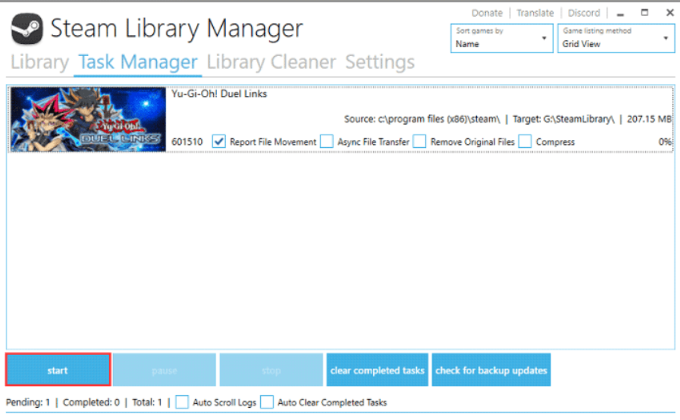The height and width of the screenshot is (420, 680).
Task: Click the stop button
Action: click(x=271, y=370)
